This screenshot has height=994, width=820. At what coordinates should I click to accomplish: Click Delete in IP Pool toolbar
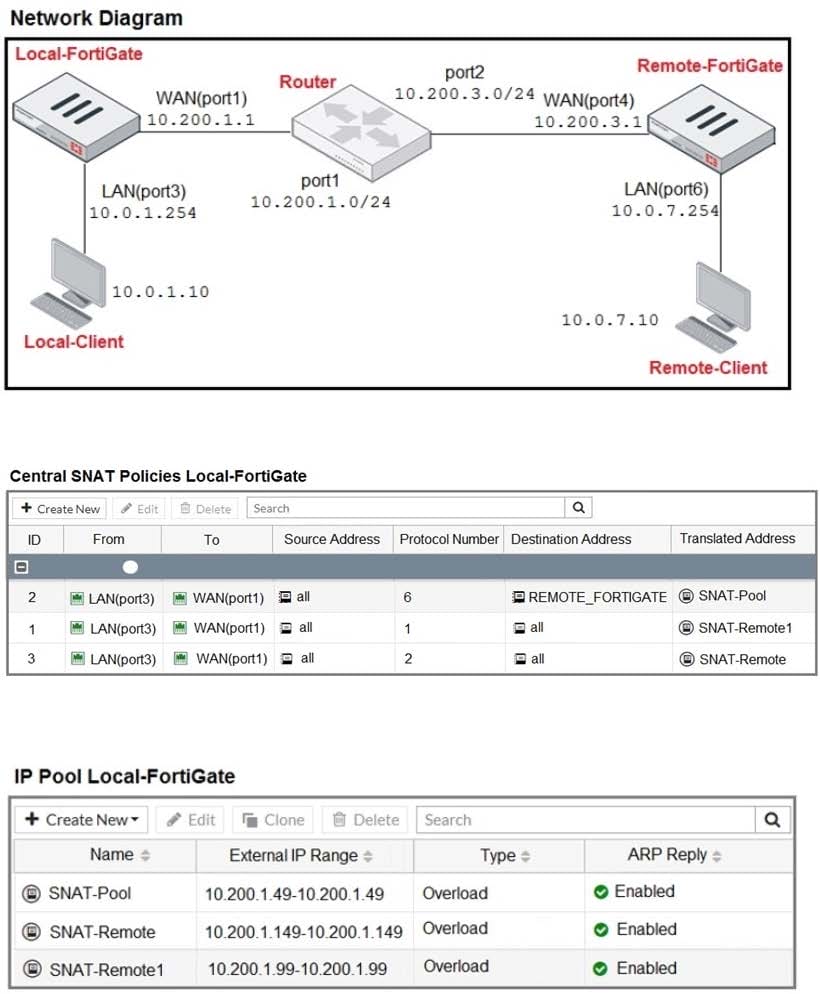(366, 820)
